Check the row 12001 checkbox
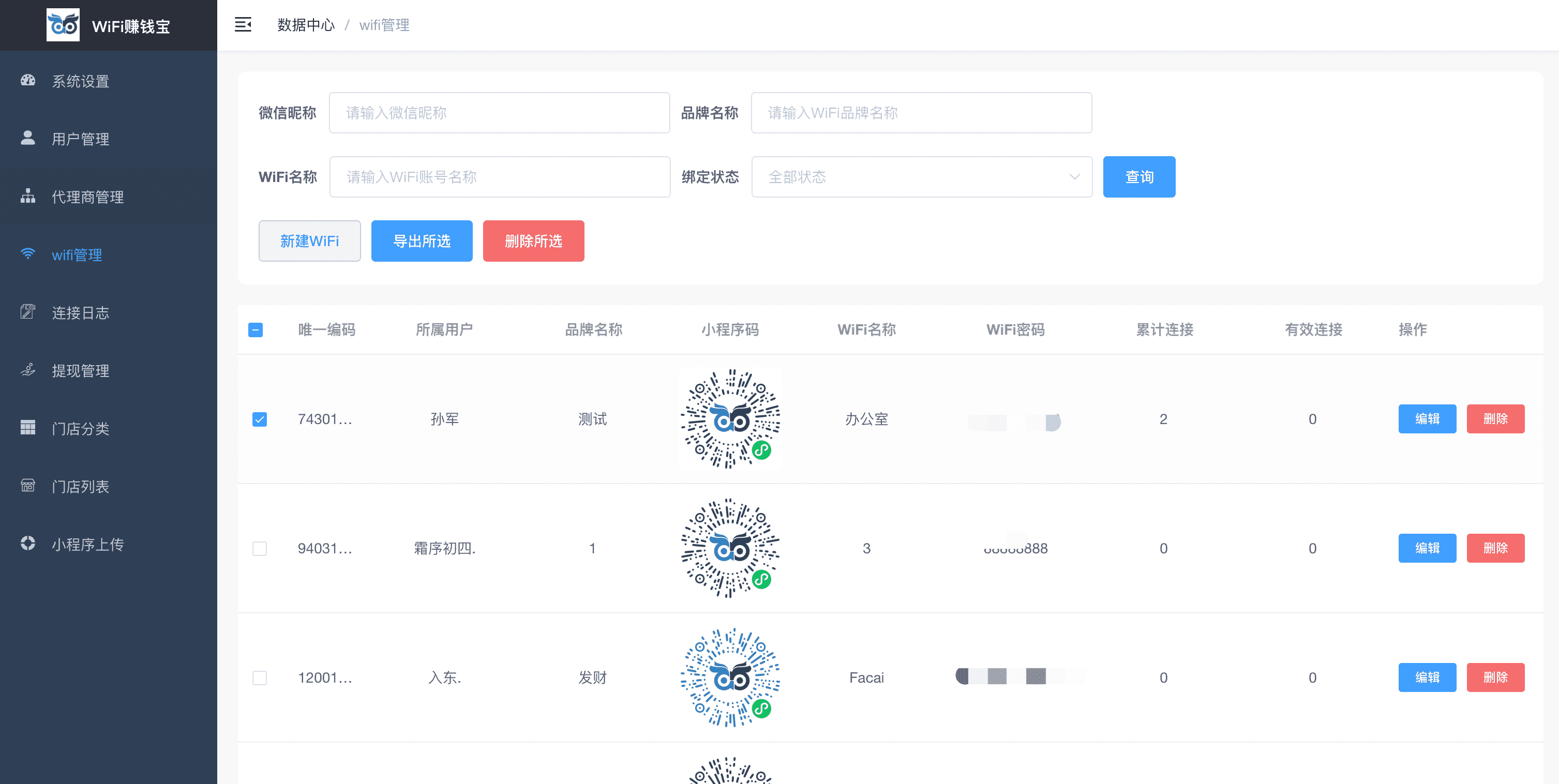Screen dimensions: 1559x784 point(260,677)
